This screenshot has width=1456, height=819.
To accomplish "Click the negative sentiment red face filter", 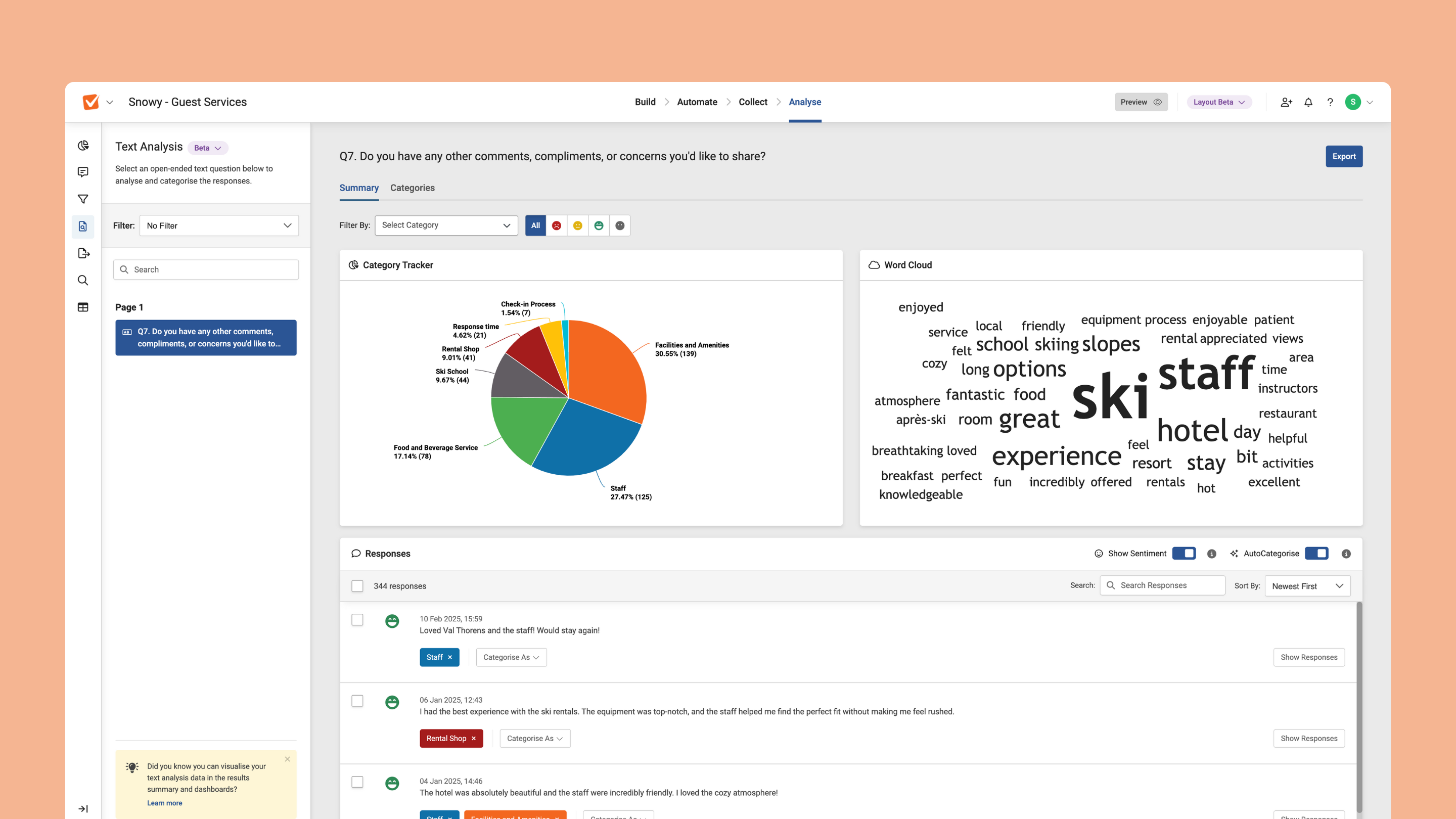I will pos(556,225).
